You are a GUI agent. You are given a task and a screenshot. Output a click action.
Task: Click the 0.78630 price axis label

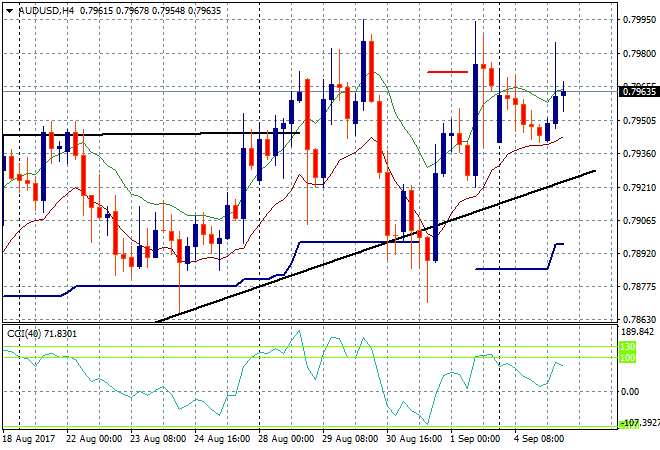[x=639, y=320]
